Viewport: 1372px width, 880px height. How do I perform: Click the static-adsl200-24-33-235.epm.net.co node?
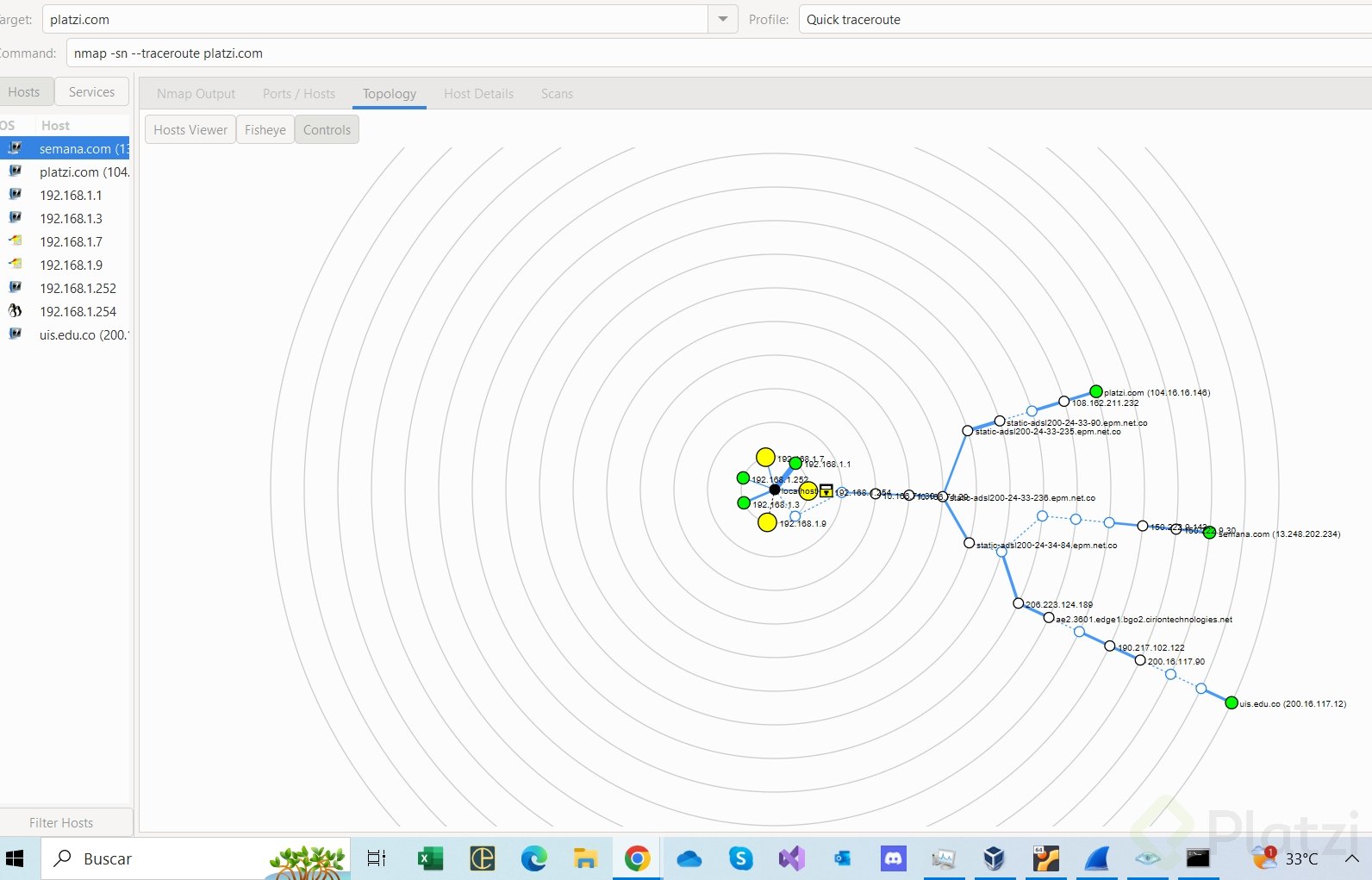pyautogui.click(x=968, y=431)
